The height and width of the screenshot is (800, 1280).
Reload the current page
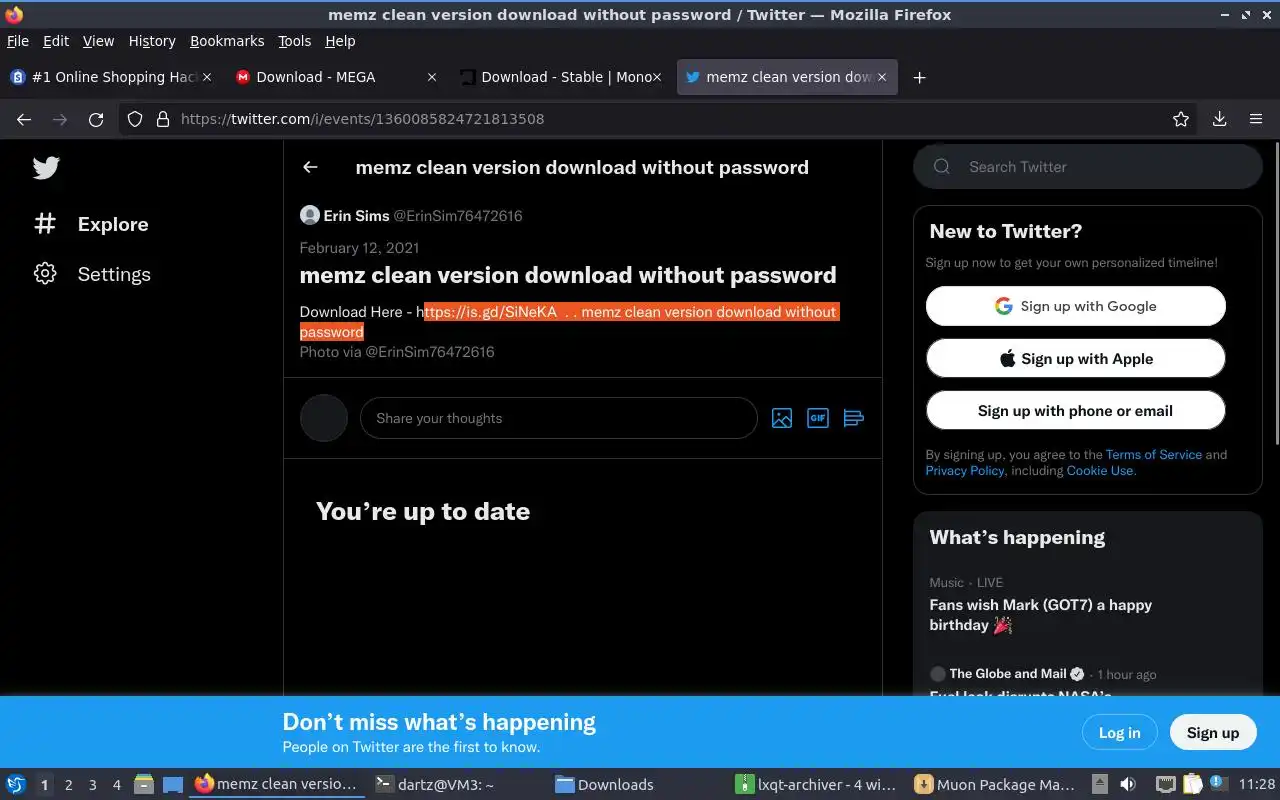click(96, 119)
